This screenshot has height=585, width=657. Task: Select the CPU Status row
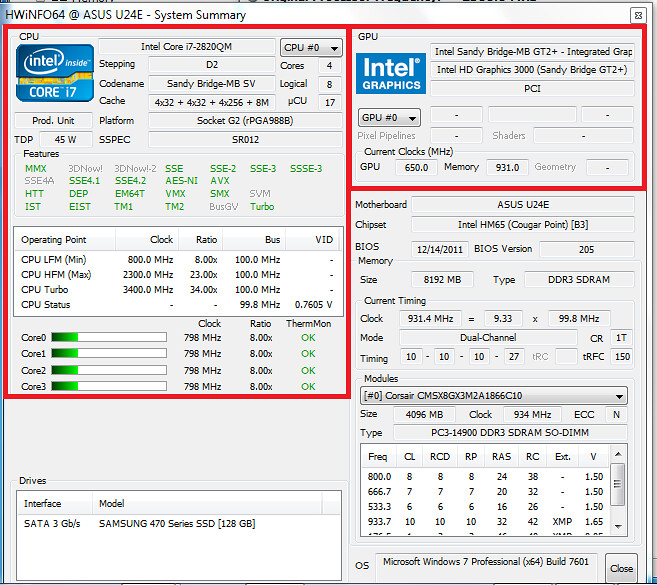point(178,305)
